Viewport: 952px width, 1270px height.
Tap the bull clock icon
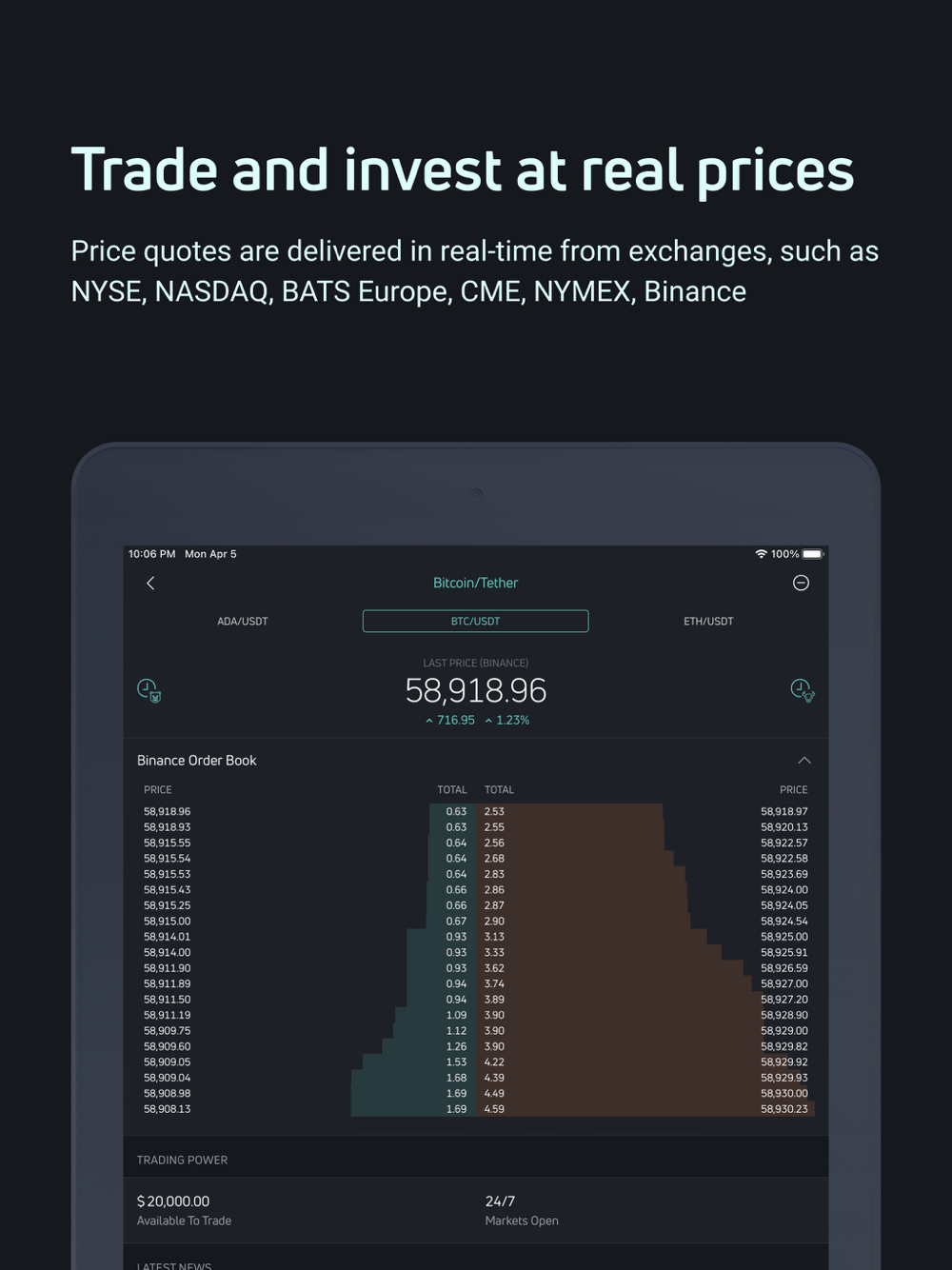pyautogui.click(x=803, y=690)
